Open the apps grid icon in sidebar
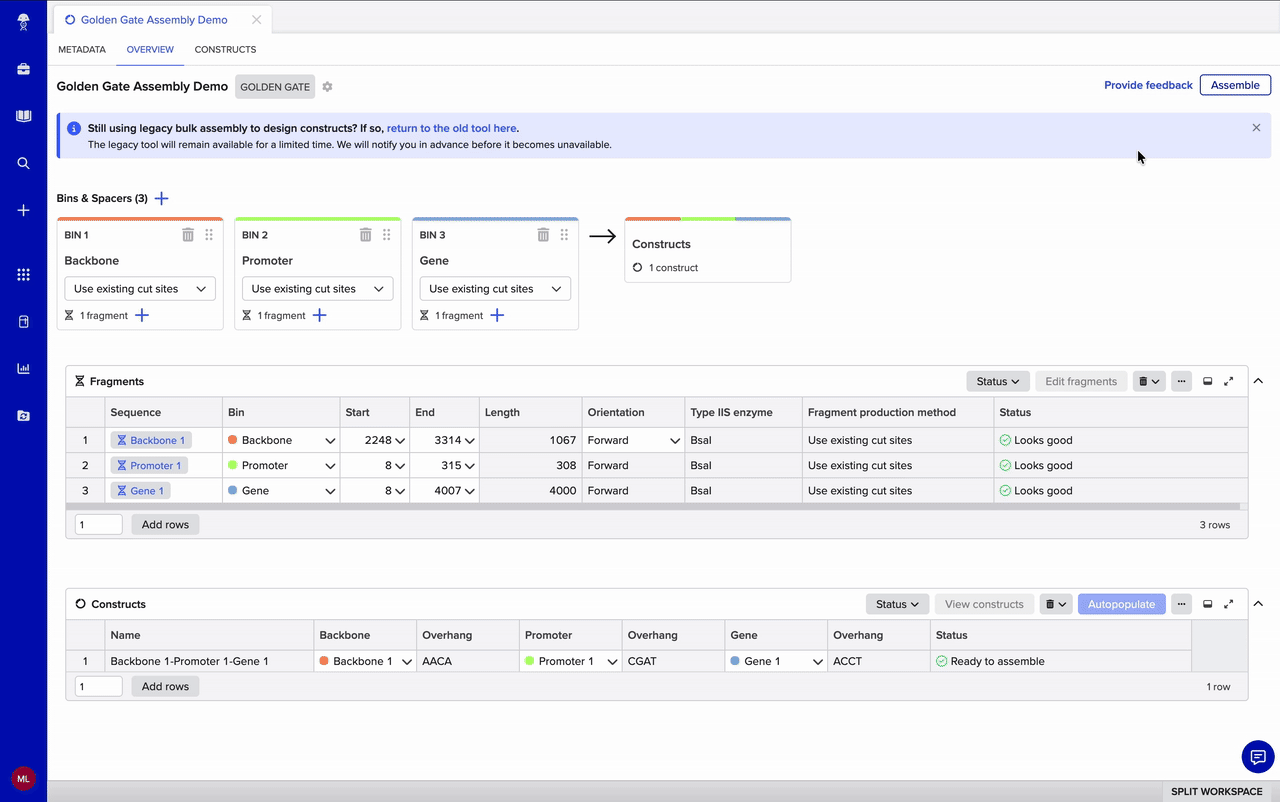This screenshot has width=1280, height=802. click(22, 273)
